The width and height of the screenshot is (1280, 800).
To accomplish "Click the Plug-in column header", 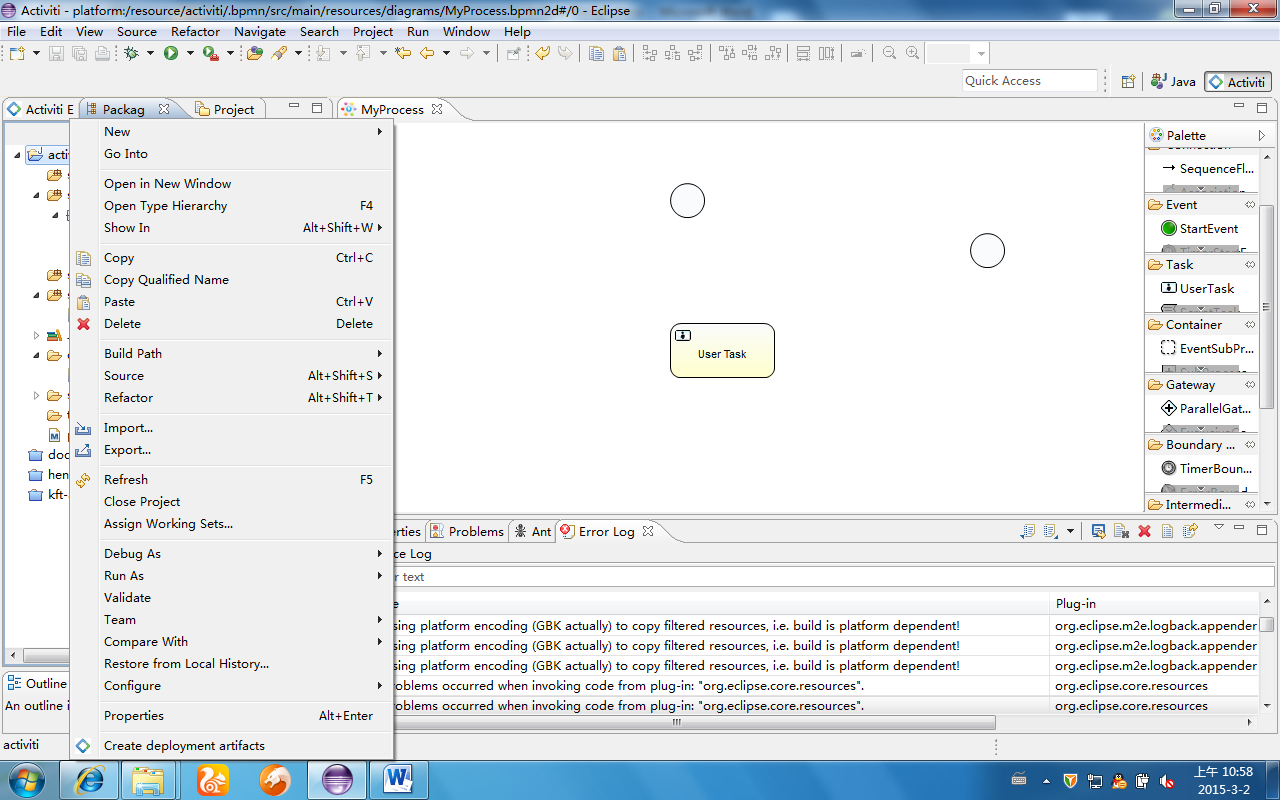I will [1154, 603].
